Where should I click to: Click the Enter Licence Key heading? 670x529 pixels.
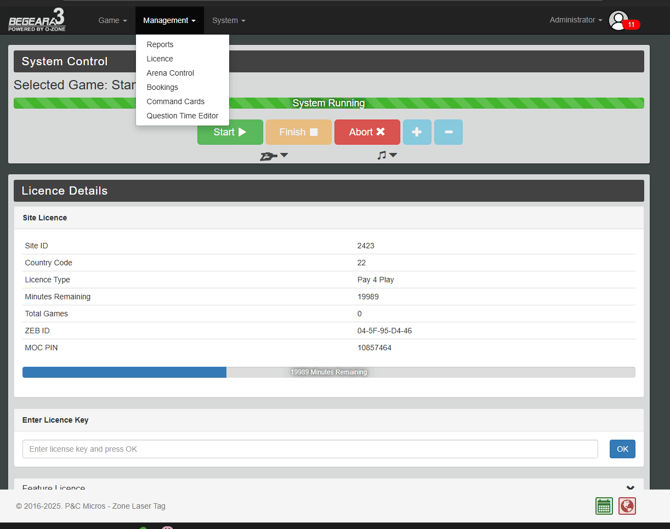click(56, 420)
